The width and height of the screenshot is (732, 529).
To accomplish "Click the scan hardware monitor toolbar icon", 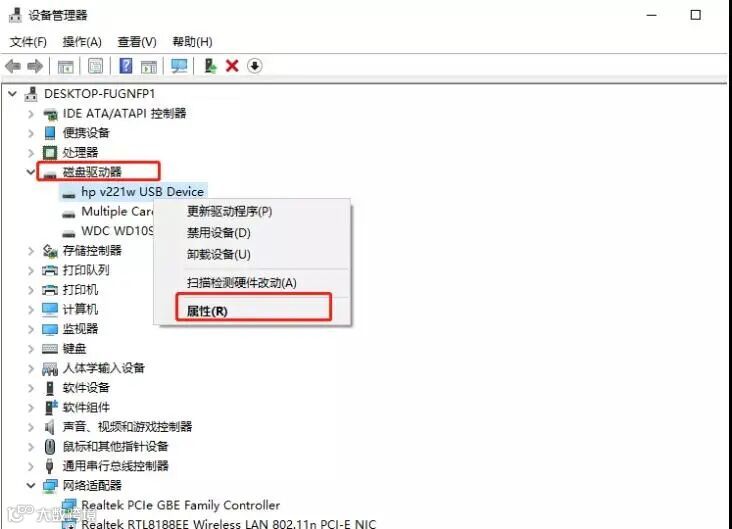I will coord(179,66).
